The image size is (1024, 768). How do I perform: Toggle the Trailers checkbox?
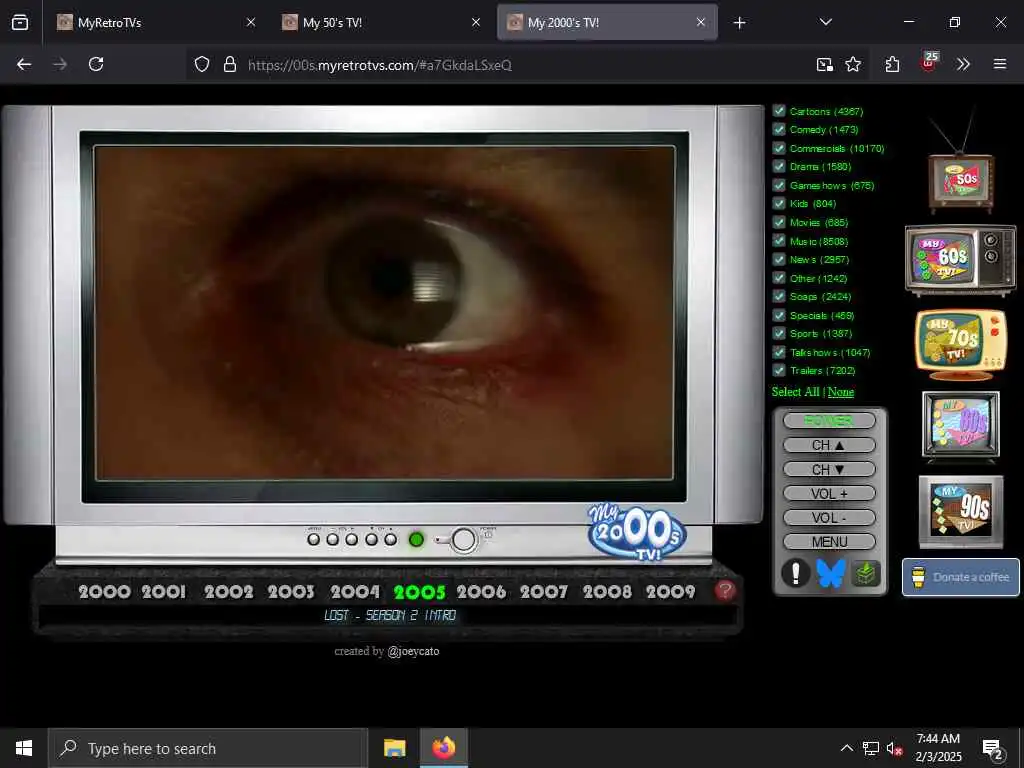(x=779, y=370)
